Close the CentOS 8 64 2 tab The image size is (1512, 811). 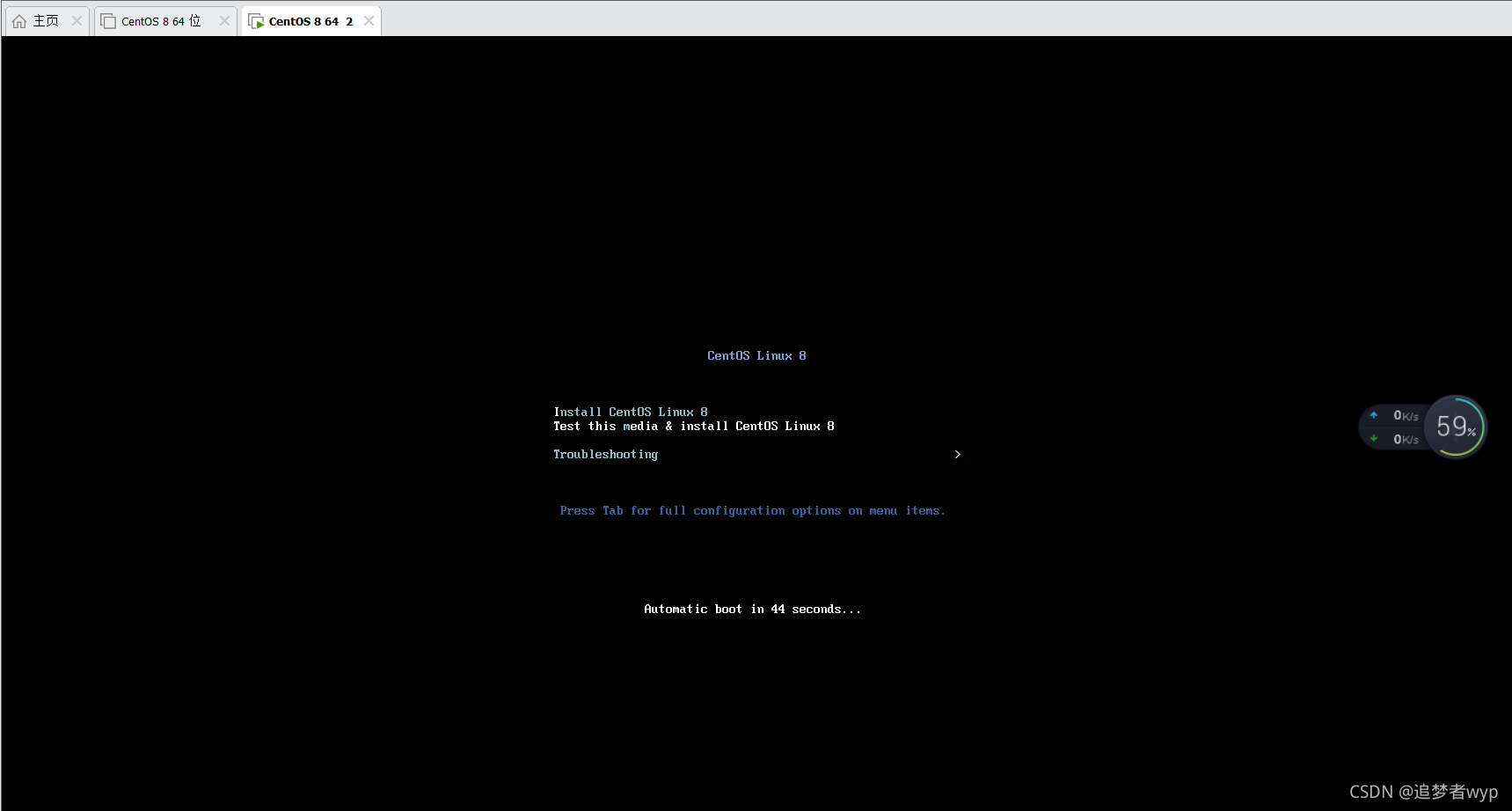pyautogui.click(x=369, y=21)
